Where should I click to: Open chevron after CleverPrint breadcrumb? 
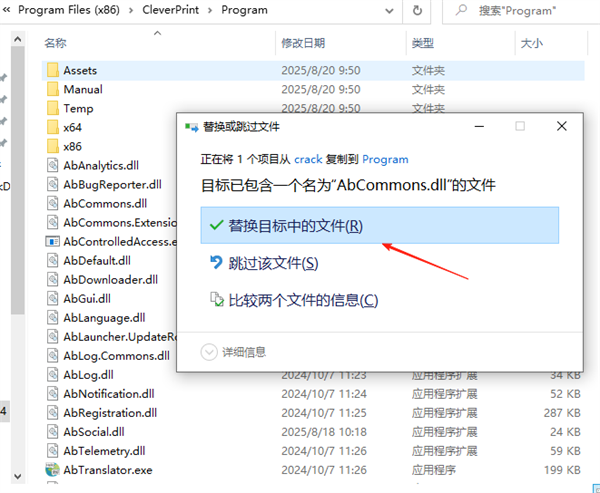pyautogui.click(x=210, y=10)
